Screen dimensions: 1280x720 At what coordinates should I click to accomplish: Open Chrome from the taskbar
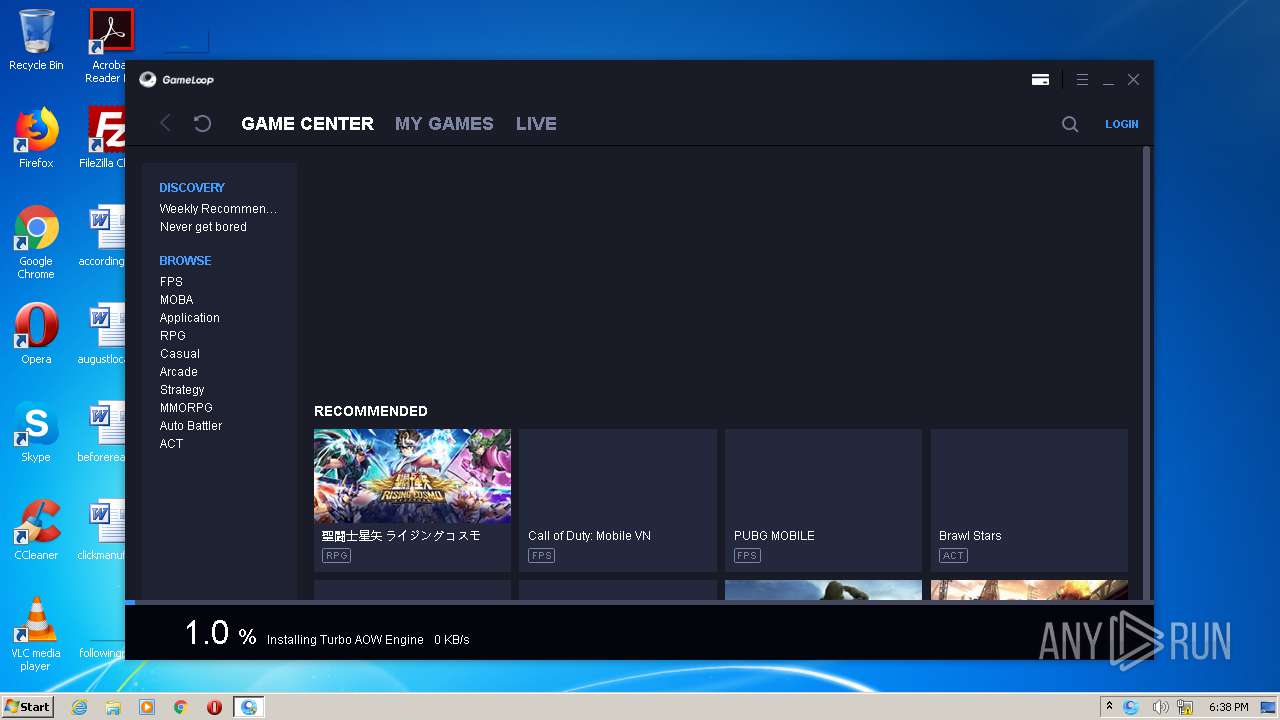pos(180,707)
